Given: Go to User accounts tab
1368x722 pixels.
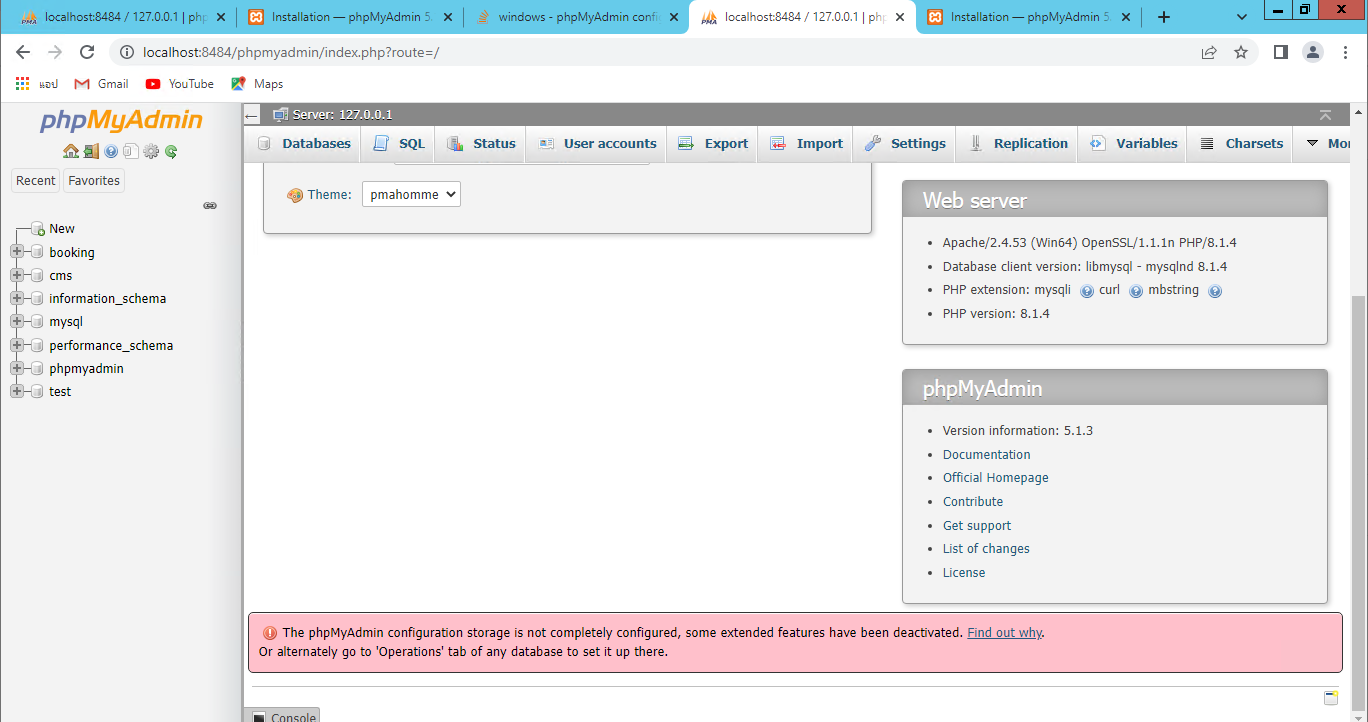Looking at the screenshot, I should 597,143.
